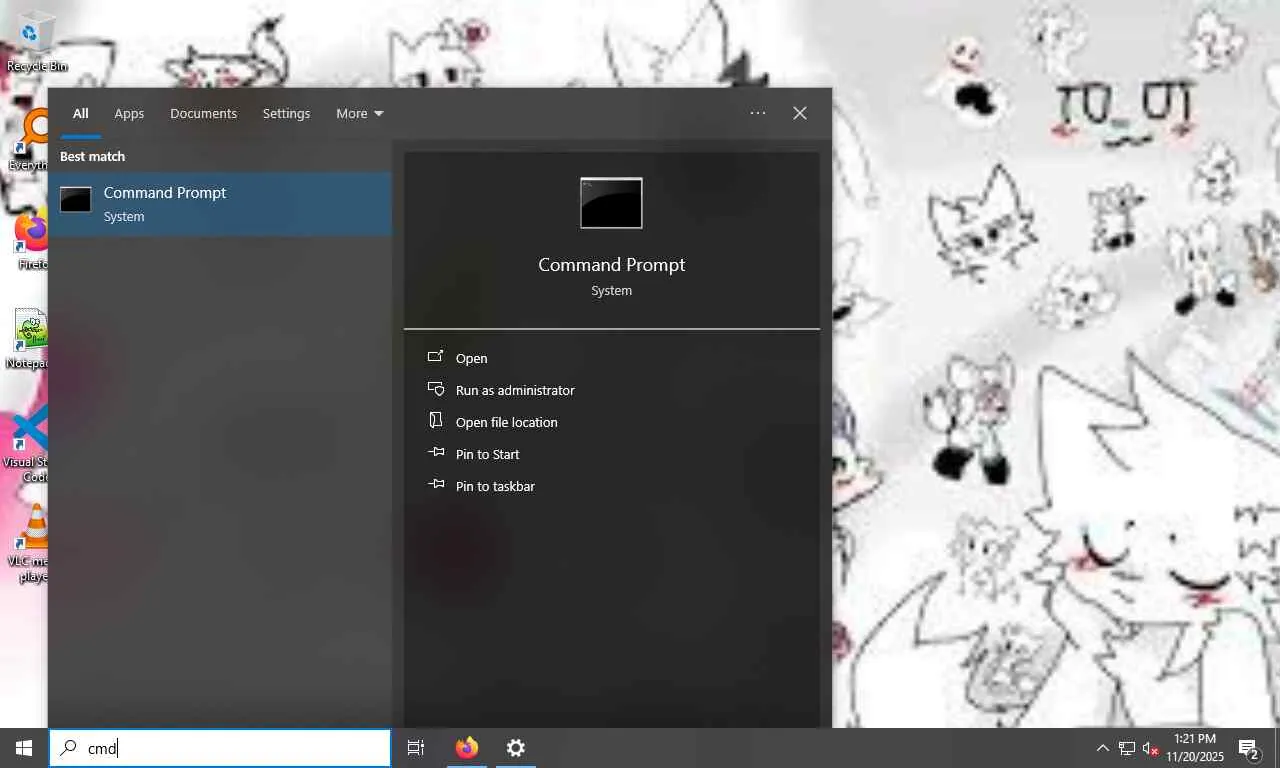Focus the taskbar search box containing cmd
This screenshot has width=1280, height=768.
(220, 748)
